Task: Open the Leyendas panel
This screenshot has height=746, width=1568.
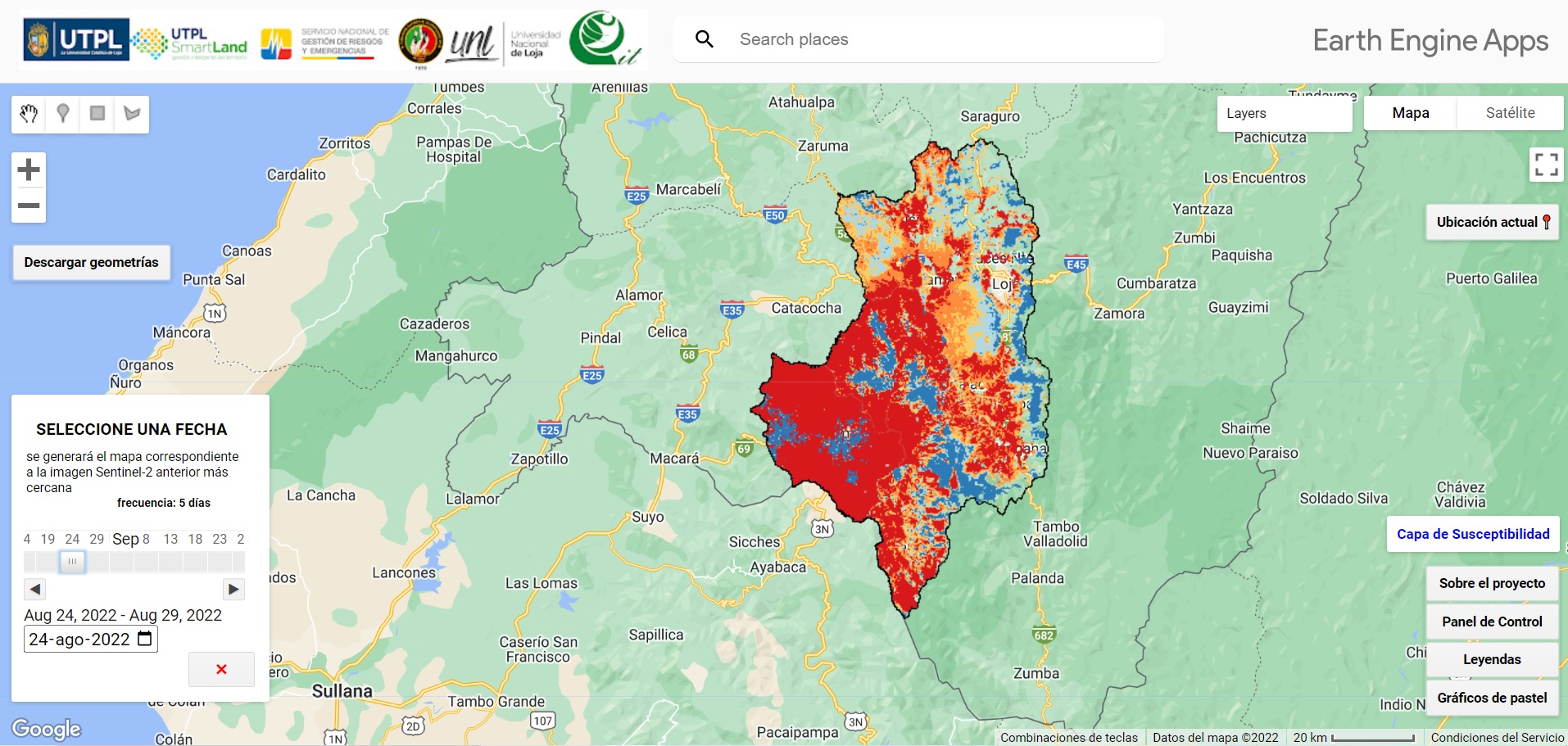Action: (x=1493, y=659)
